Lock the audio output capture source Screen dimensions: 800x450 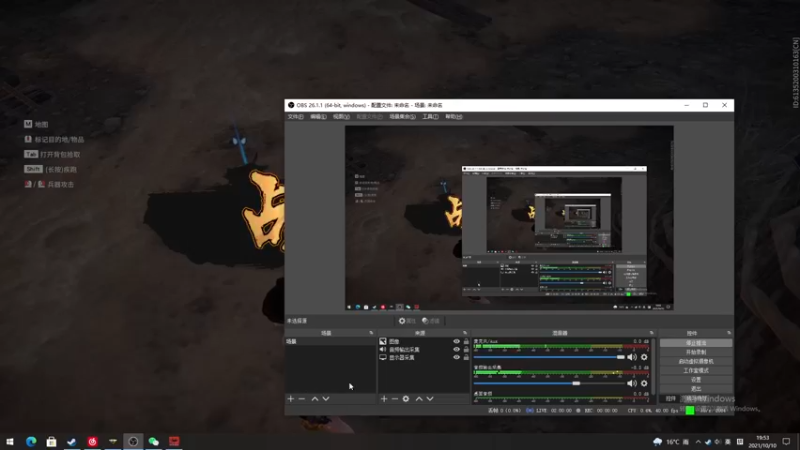(466, 349)
